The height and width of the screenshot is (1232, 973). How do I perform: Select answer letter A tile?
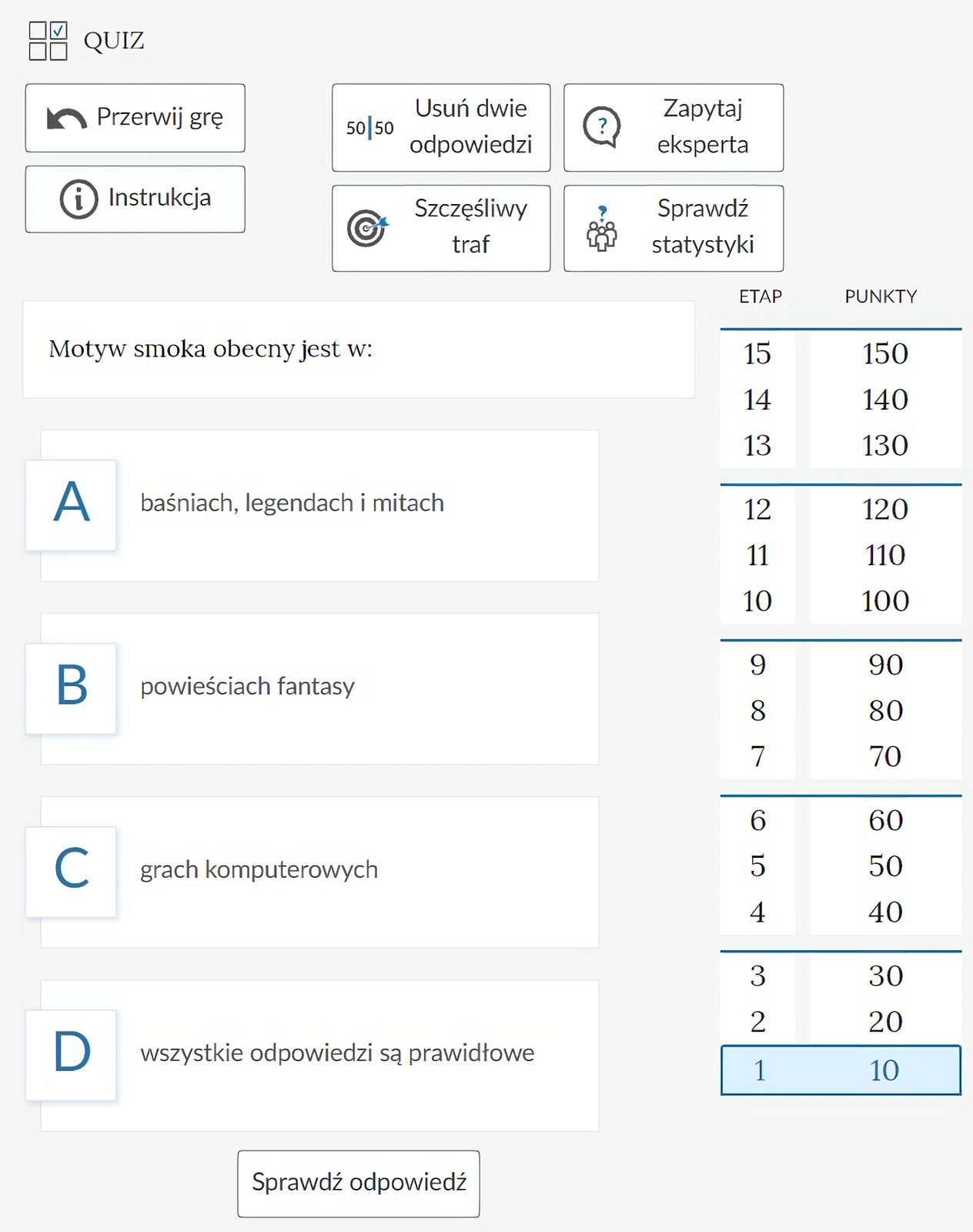pyautogui.click(x=71, y=504)
